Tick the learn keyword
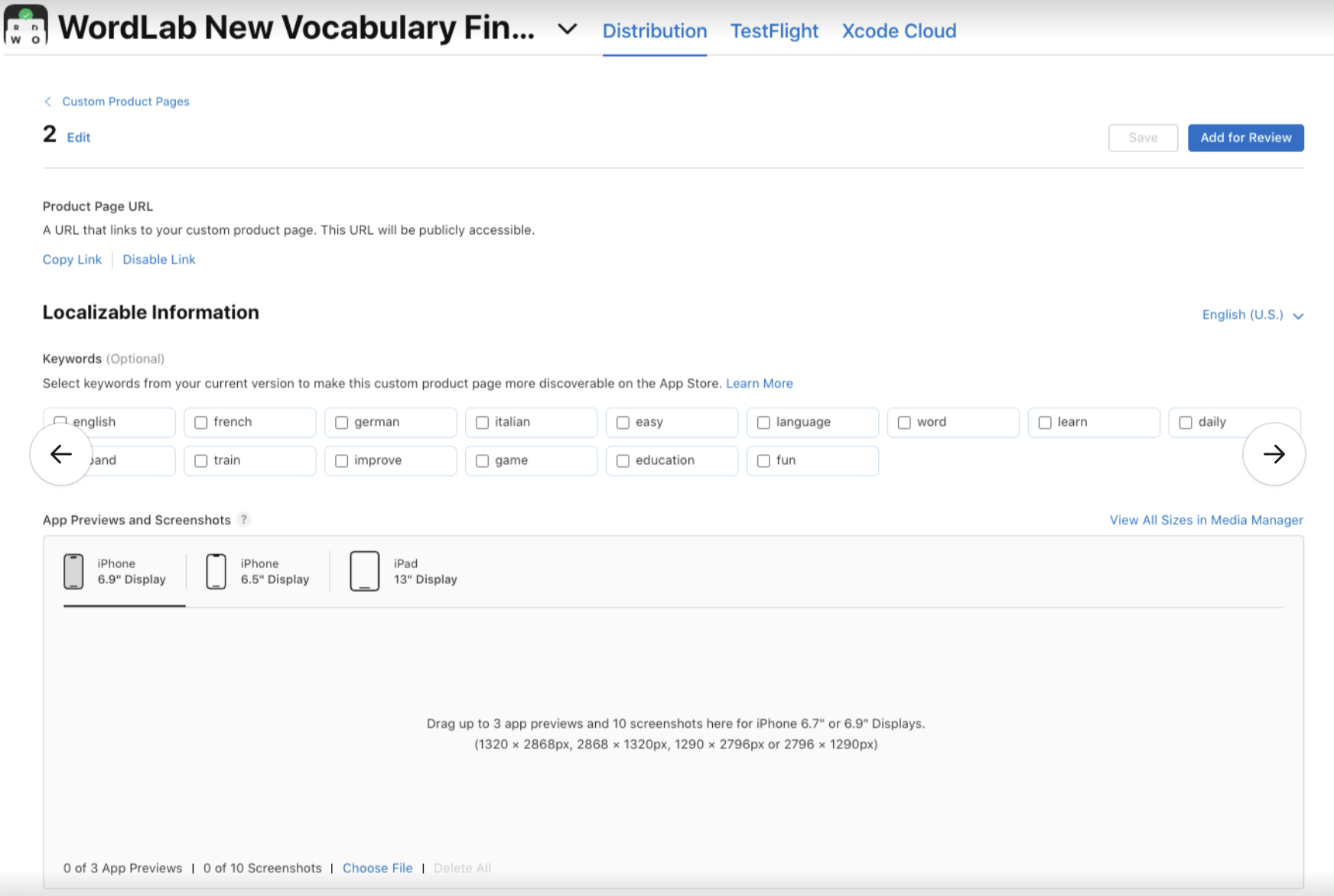 click(x=1045, y=422)
